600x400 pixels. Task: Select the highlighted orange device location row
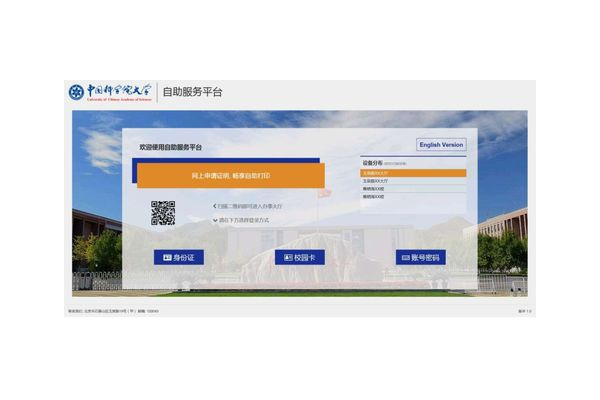(x=413, y=172)
